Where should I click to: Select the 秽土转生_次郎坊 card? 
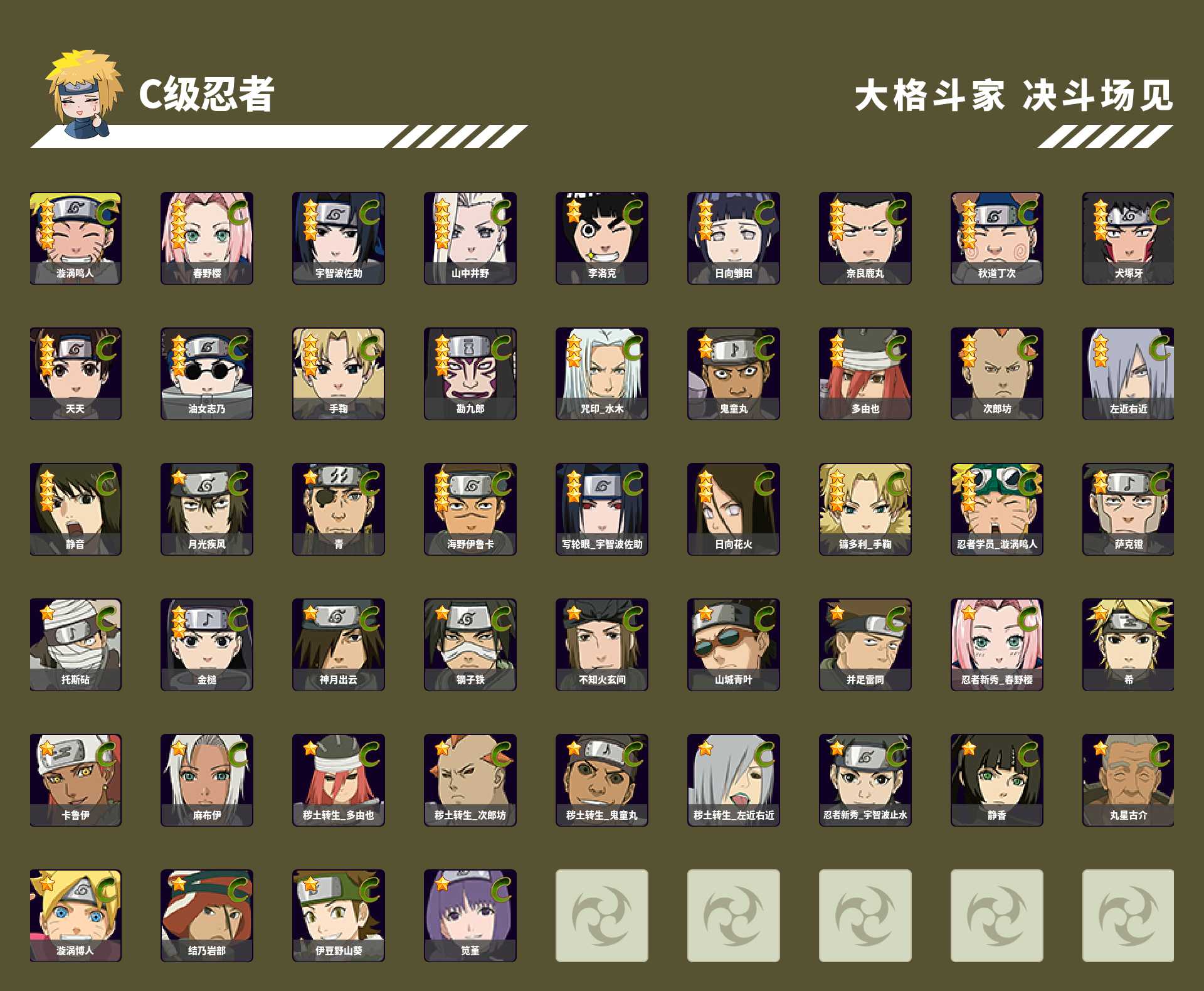pyautogui.click(x=470, y=780)
